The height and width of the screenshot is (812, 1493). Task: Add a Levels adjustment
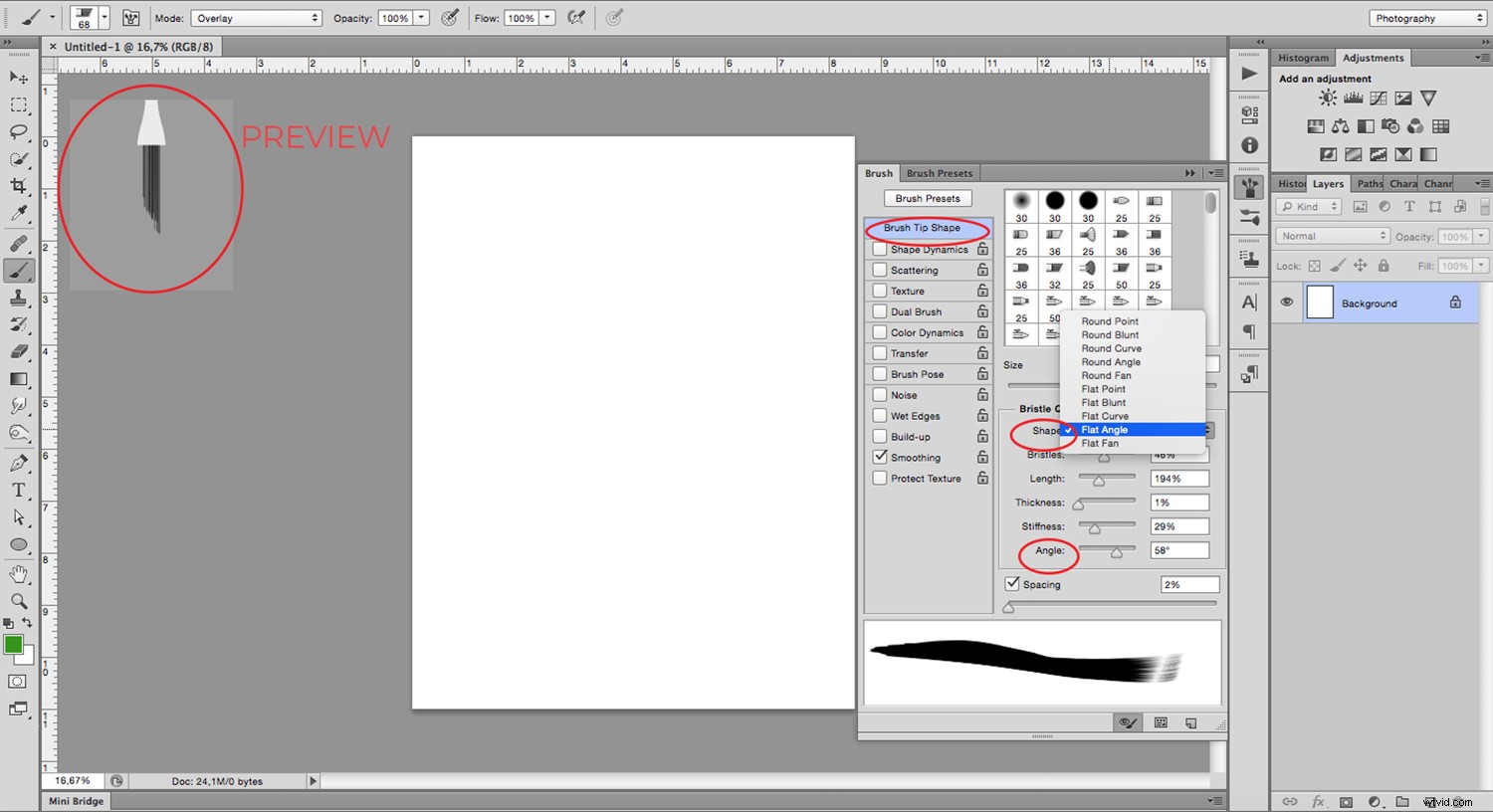click(1353, 98)
